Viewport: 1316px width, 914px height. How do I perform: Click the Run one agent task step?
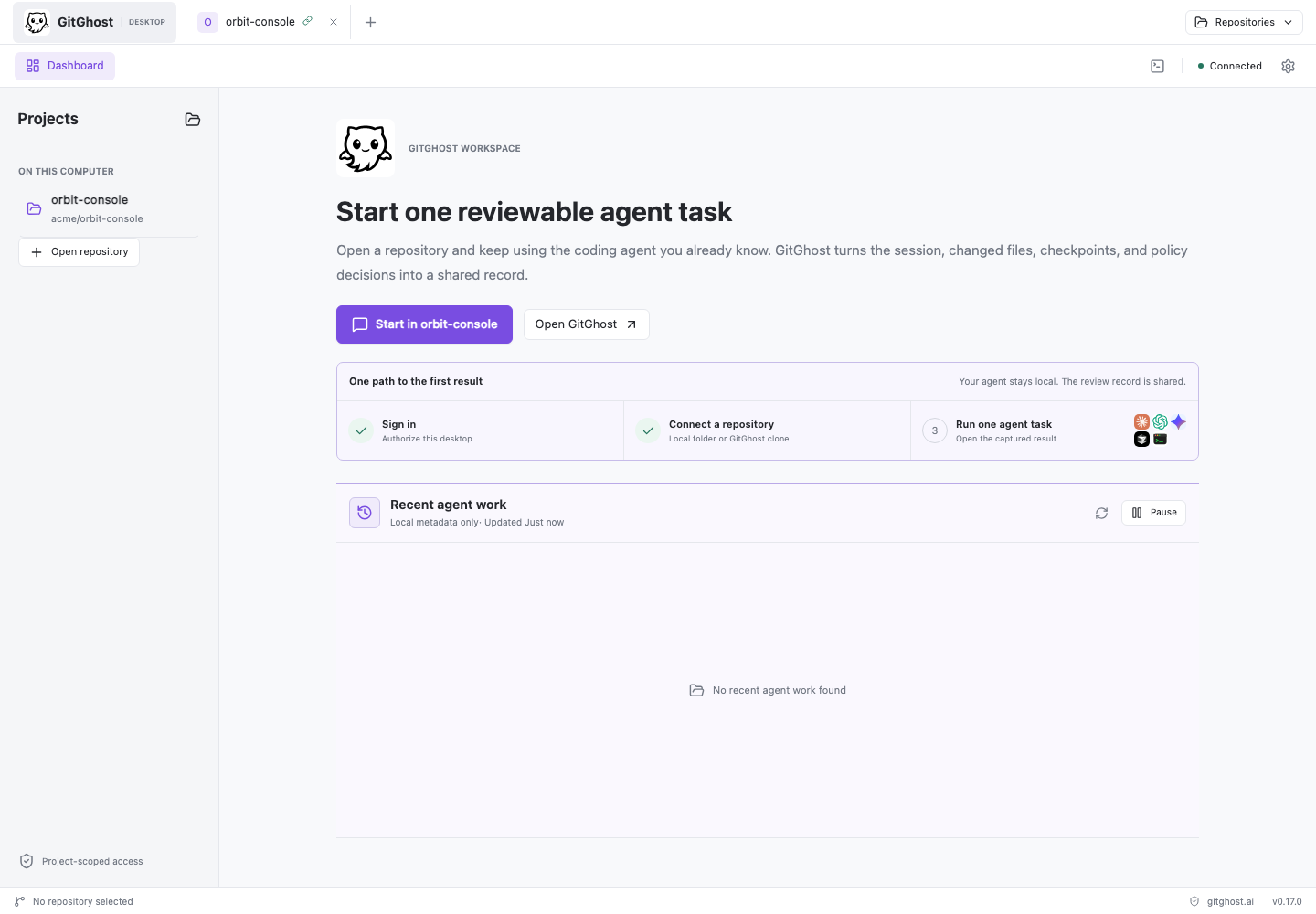(x=1054, y=430)
